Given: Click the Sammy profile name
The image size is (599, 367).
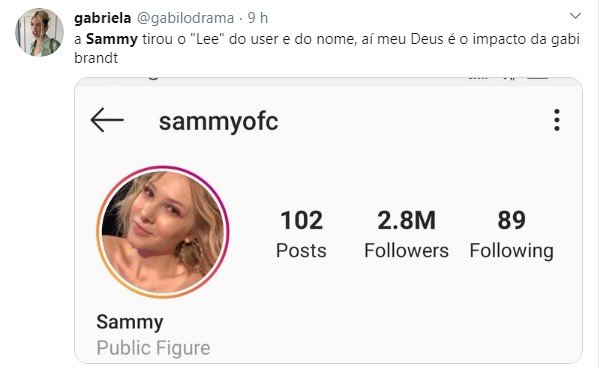Looking at the screenshot, I should click(x=130, y=322).
